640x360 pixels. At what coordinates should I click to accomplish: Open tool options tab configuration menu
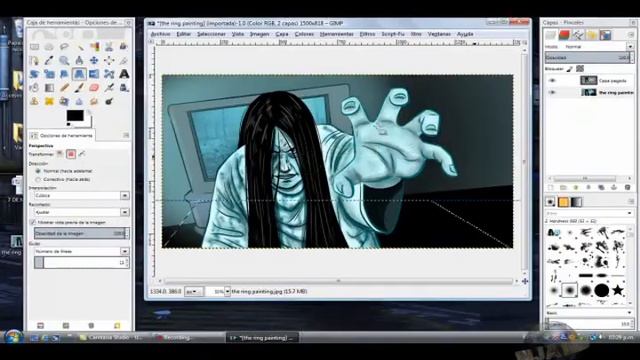(126, 135)
